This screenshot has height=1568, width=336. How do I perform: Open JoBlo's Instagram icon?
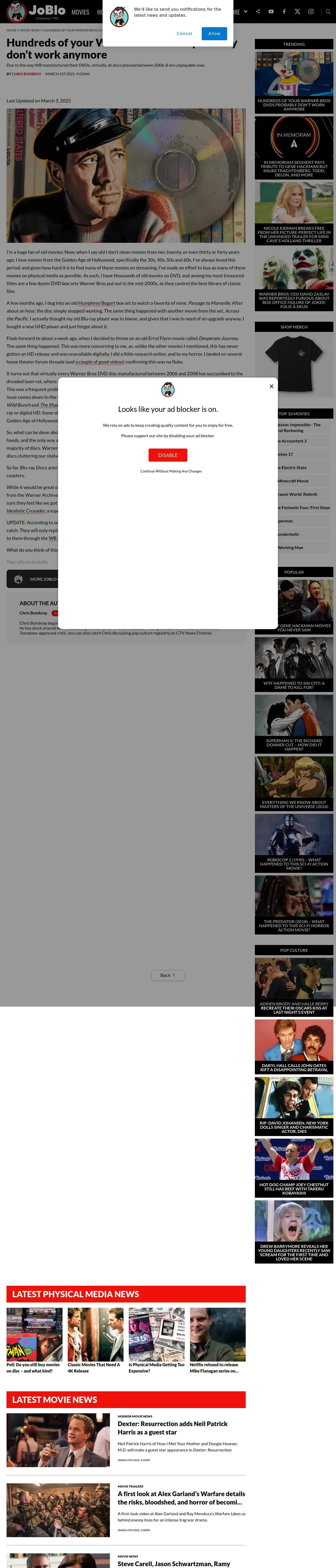(x=310, y=11)
